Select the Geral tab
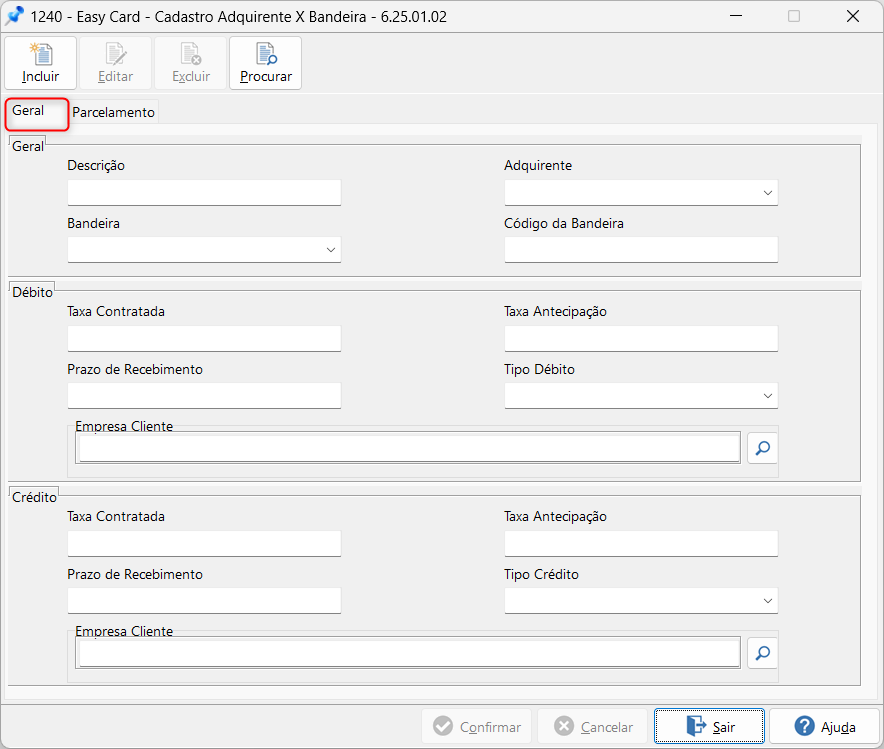884x749 pixels. coord(29,111)
